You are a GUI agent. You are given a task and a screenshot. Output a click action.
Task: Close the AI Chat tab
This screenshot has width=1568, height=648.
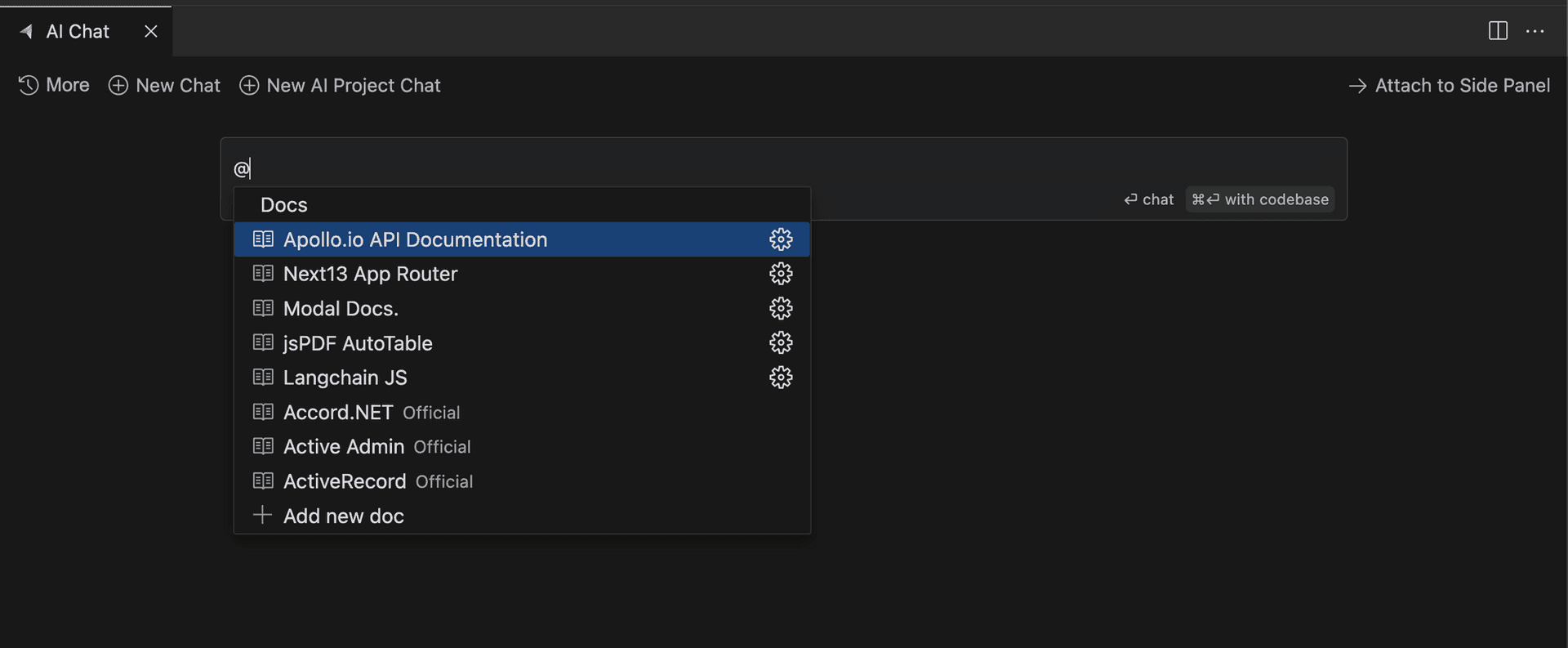[x=151, y=32]
